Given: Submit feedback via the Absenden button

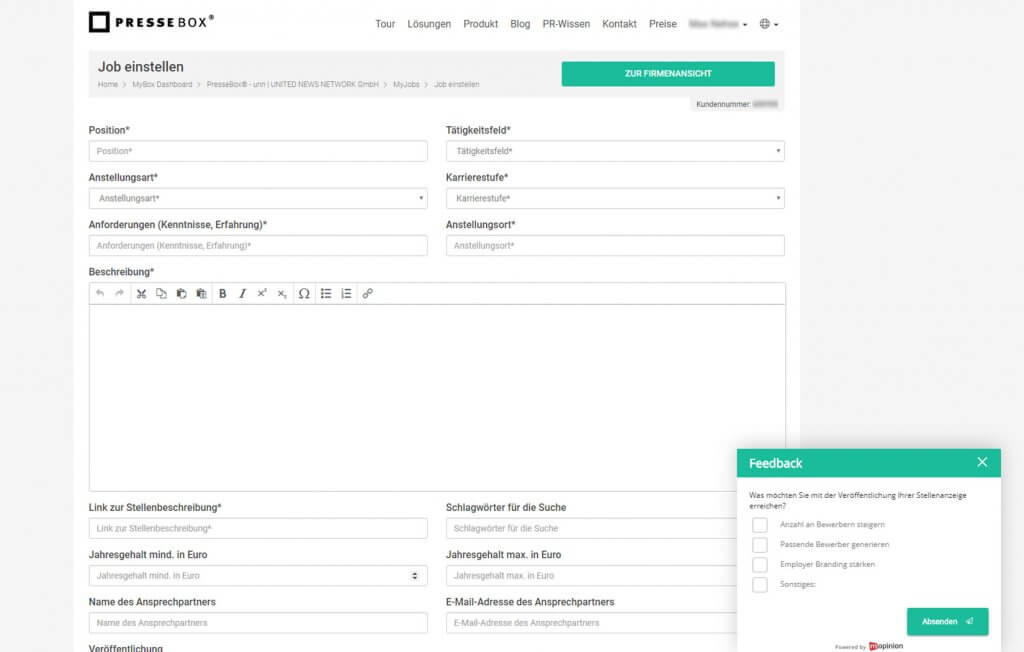Looking at the screenshot, I should click(947, 621).
